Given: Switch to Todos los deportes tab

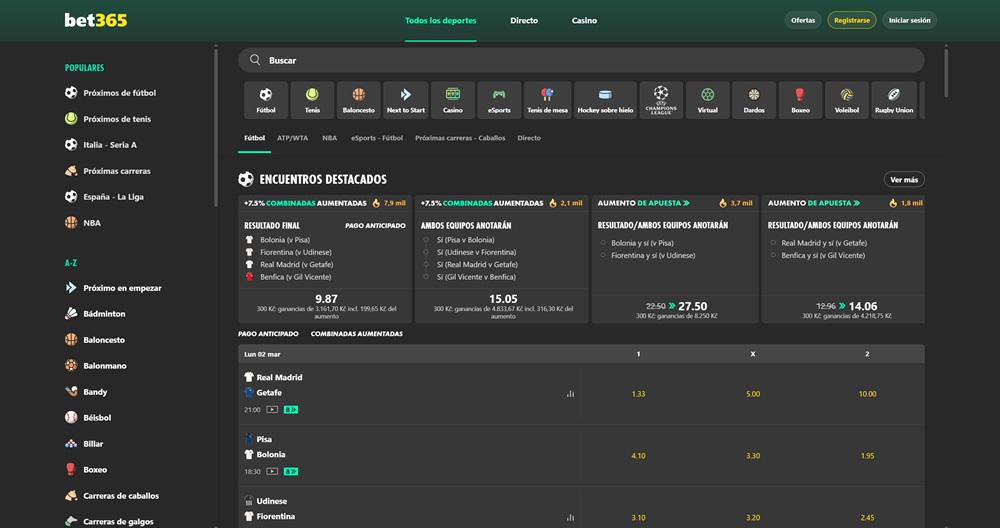Looking at the screenshot, I should [x=441, y=20].
